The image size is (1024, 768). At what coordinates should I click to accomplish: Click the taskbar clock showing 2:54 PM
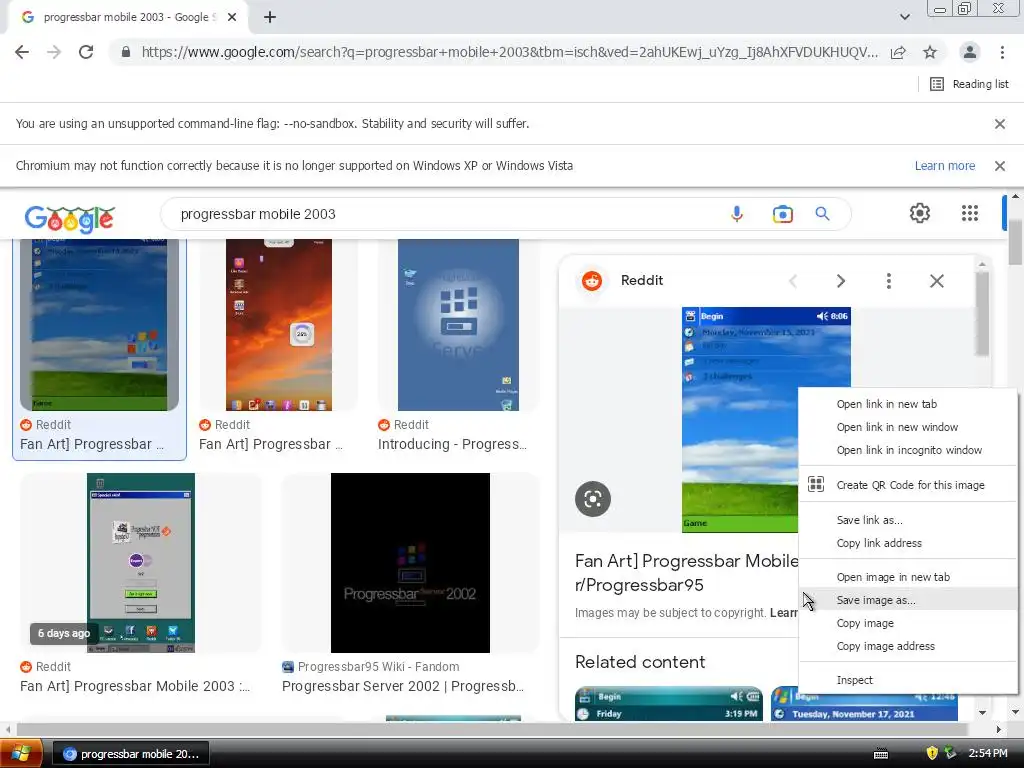click(987, 754)
